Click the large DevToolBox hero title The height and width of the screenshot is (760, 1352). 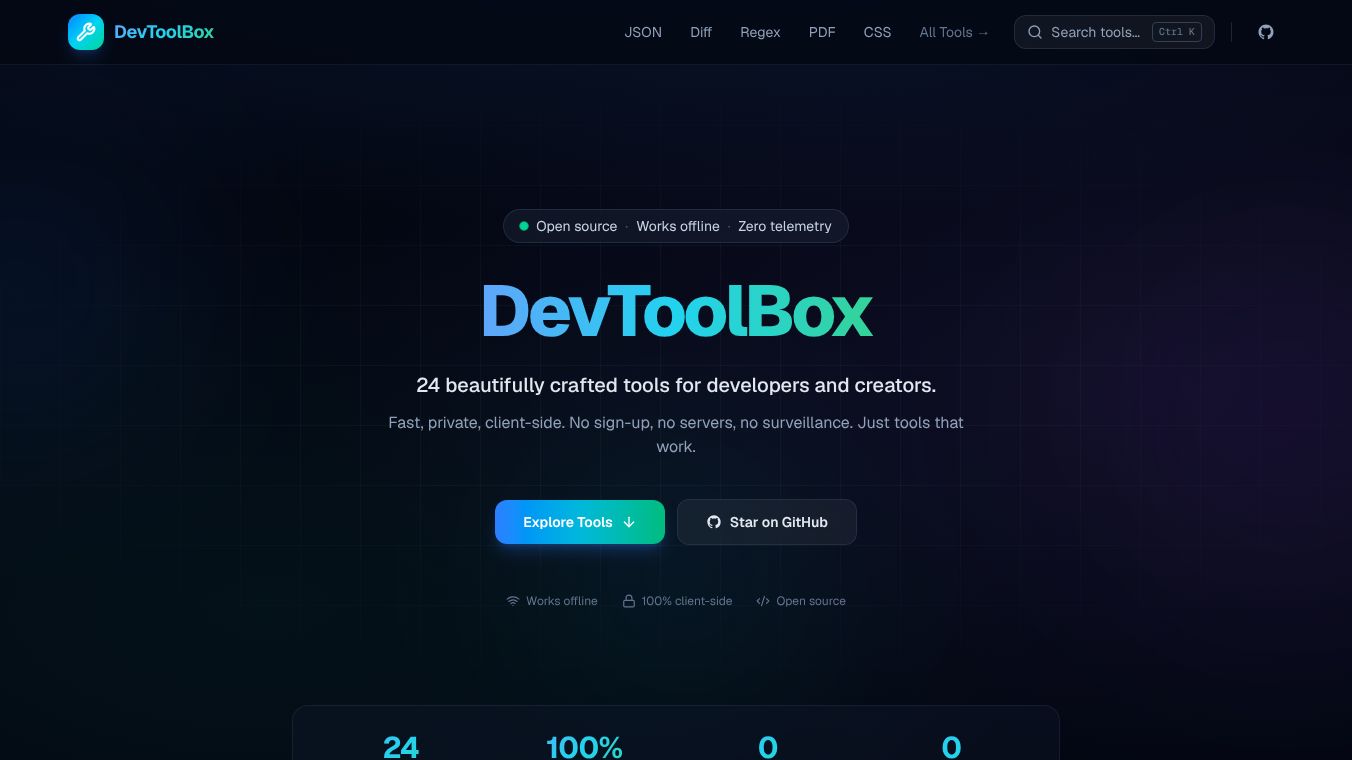pyautogui.click(x=677, y=311)
